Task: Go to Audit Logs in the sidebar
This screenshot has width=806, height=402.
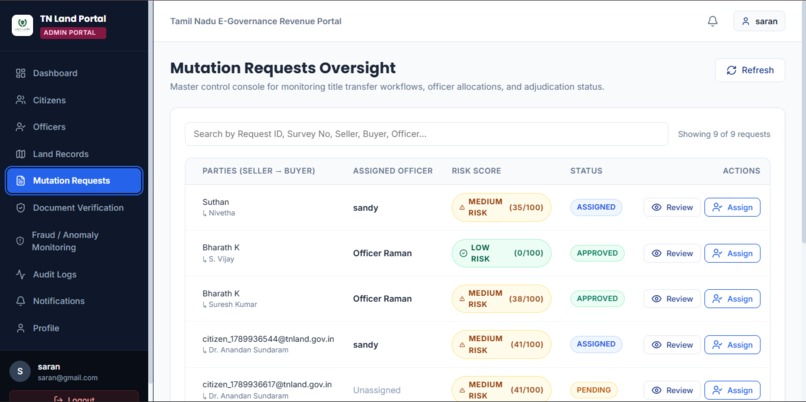Action: click(74, 274)
